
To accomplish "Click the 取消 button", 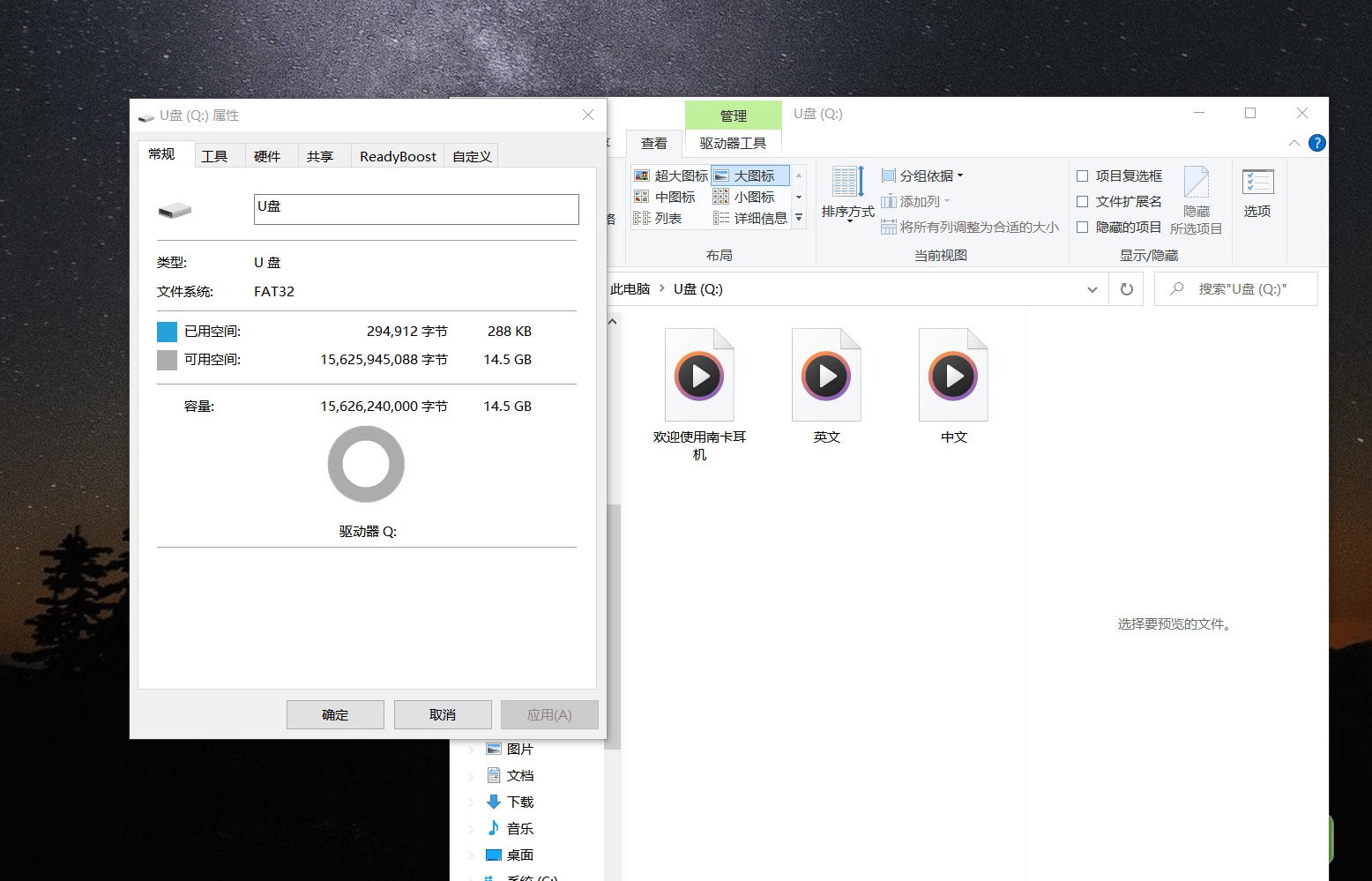I will coord(443,714).
